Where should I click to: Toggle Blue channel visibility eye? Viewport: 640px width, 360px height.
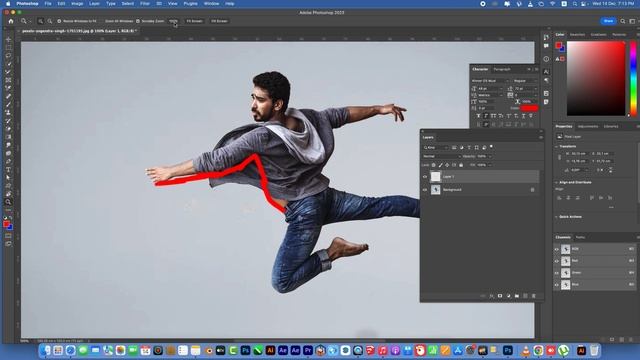[x=557, y=284]
